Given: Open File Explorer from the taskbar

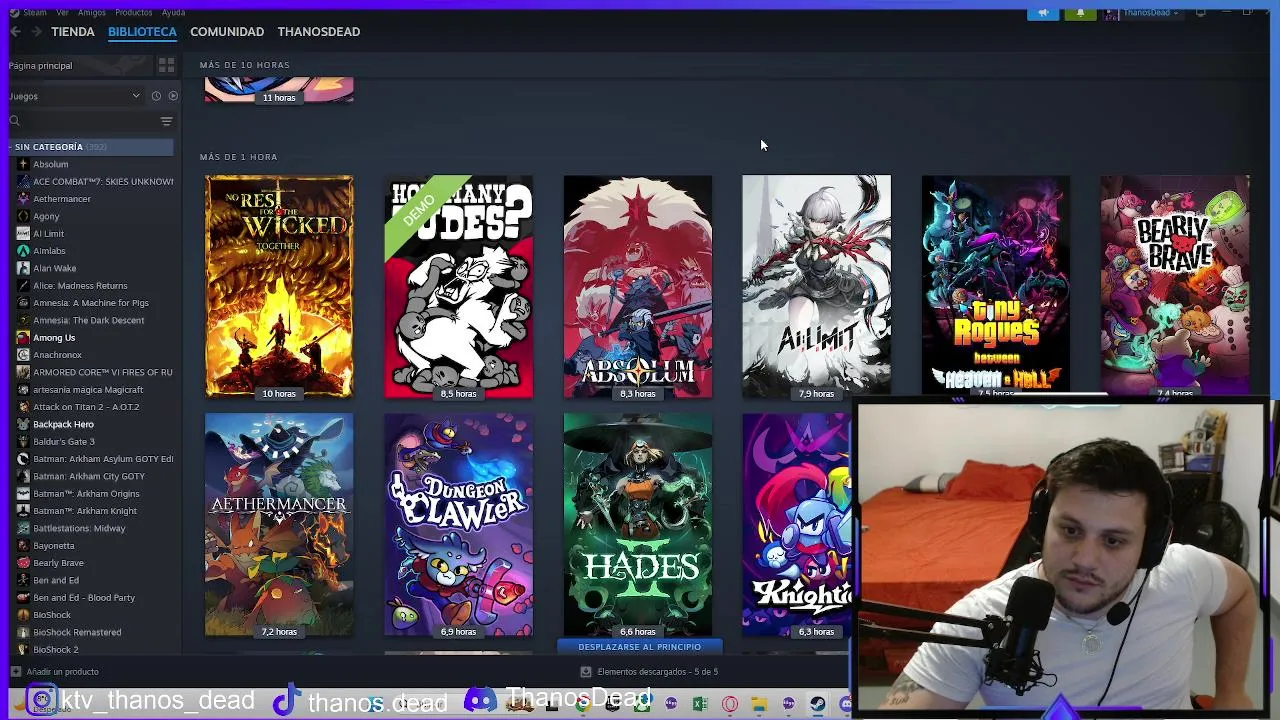Looking at the screenshot, I should [759, 704].
